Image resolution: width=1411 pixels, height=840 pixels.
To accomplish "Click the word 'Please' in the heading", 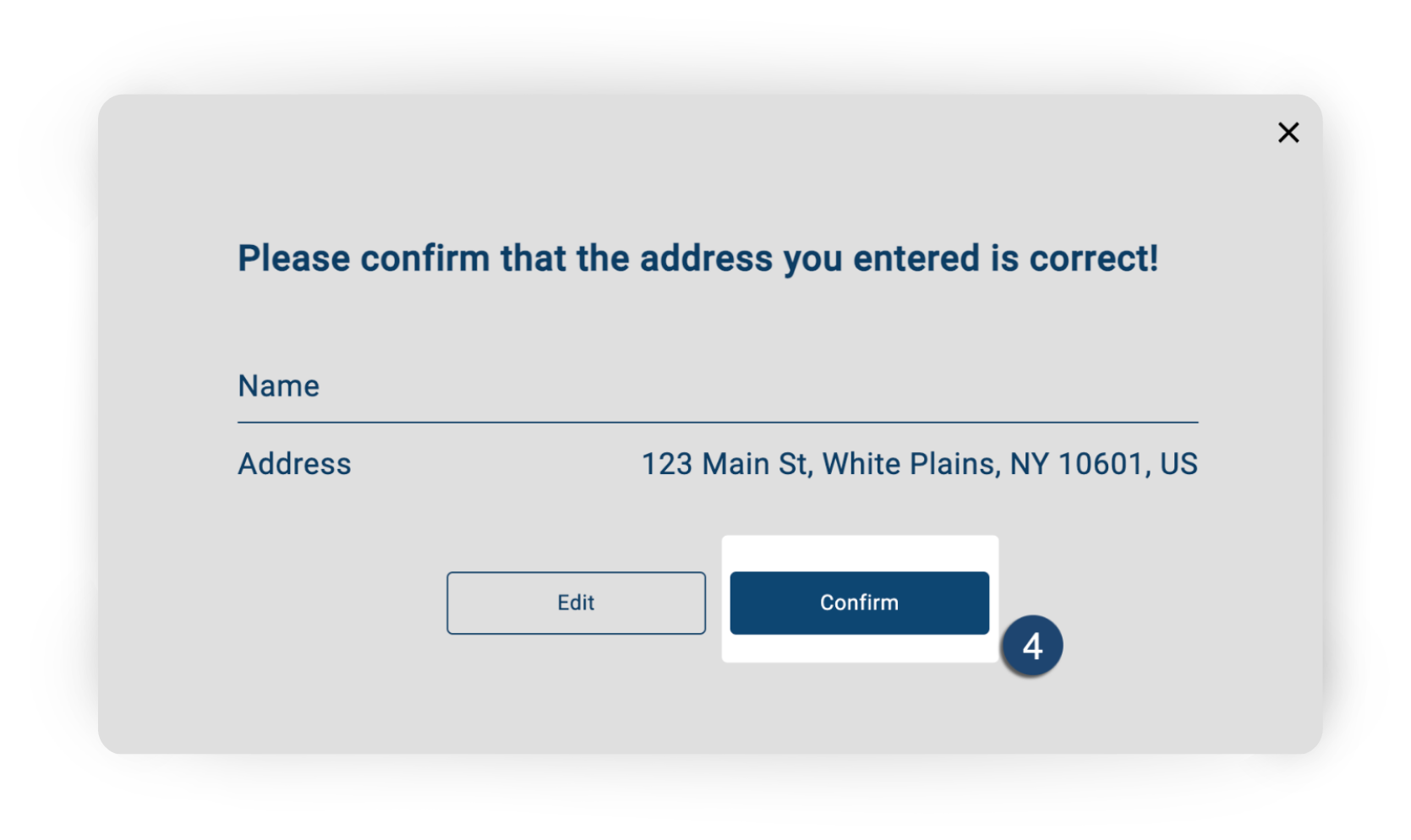I will pos(293,259).
